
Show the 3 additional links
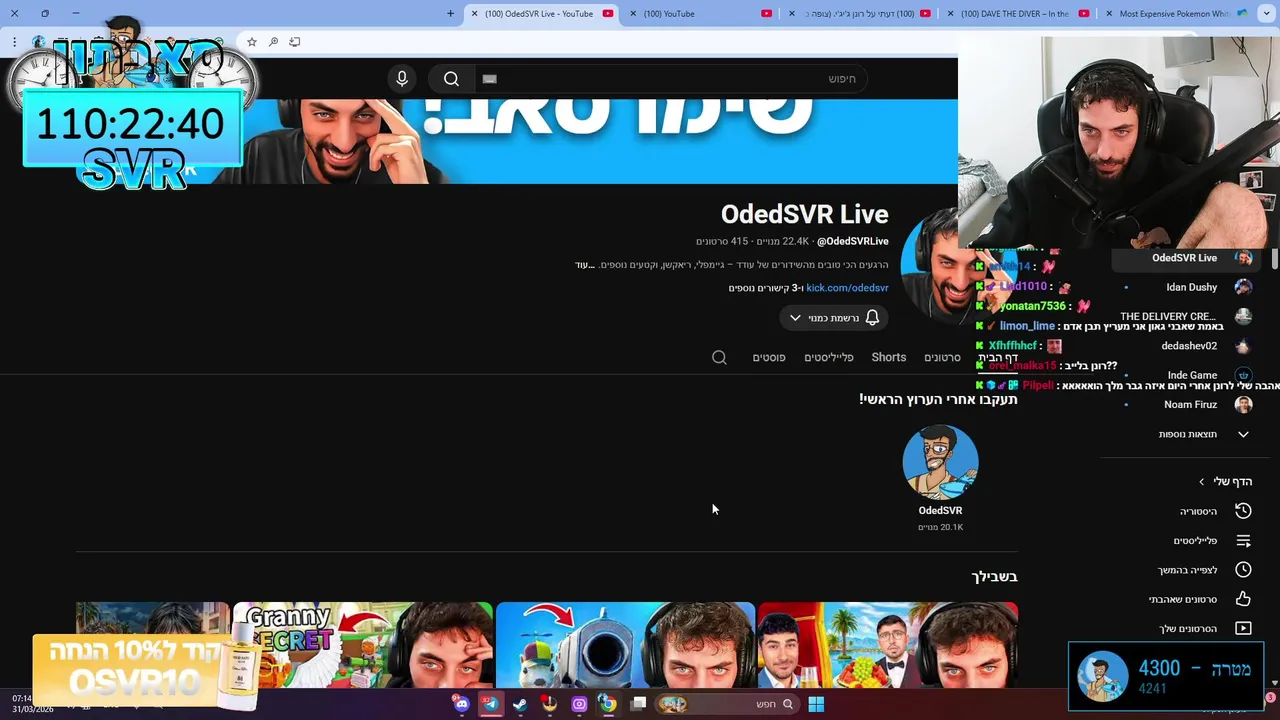point(766,288)
